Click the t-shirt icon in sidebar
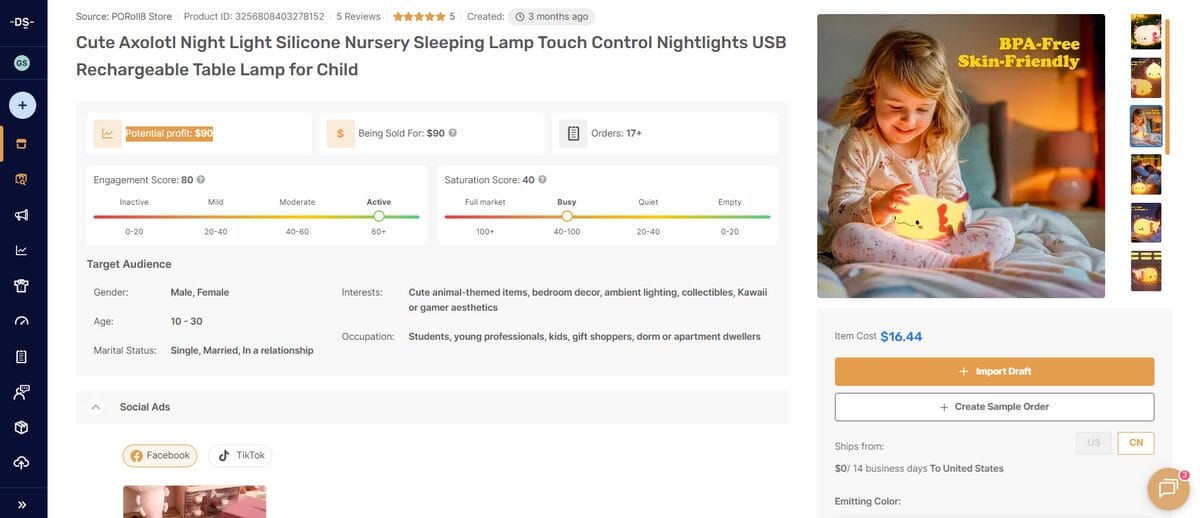Image resolution: width=1200 pixels, height=518 pixels. tap(22, 286)
